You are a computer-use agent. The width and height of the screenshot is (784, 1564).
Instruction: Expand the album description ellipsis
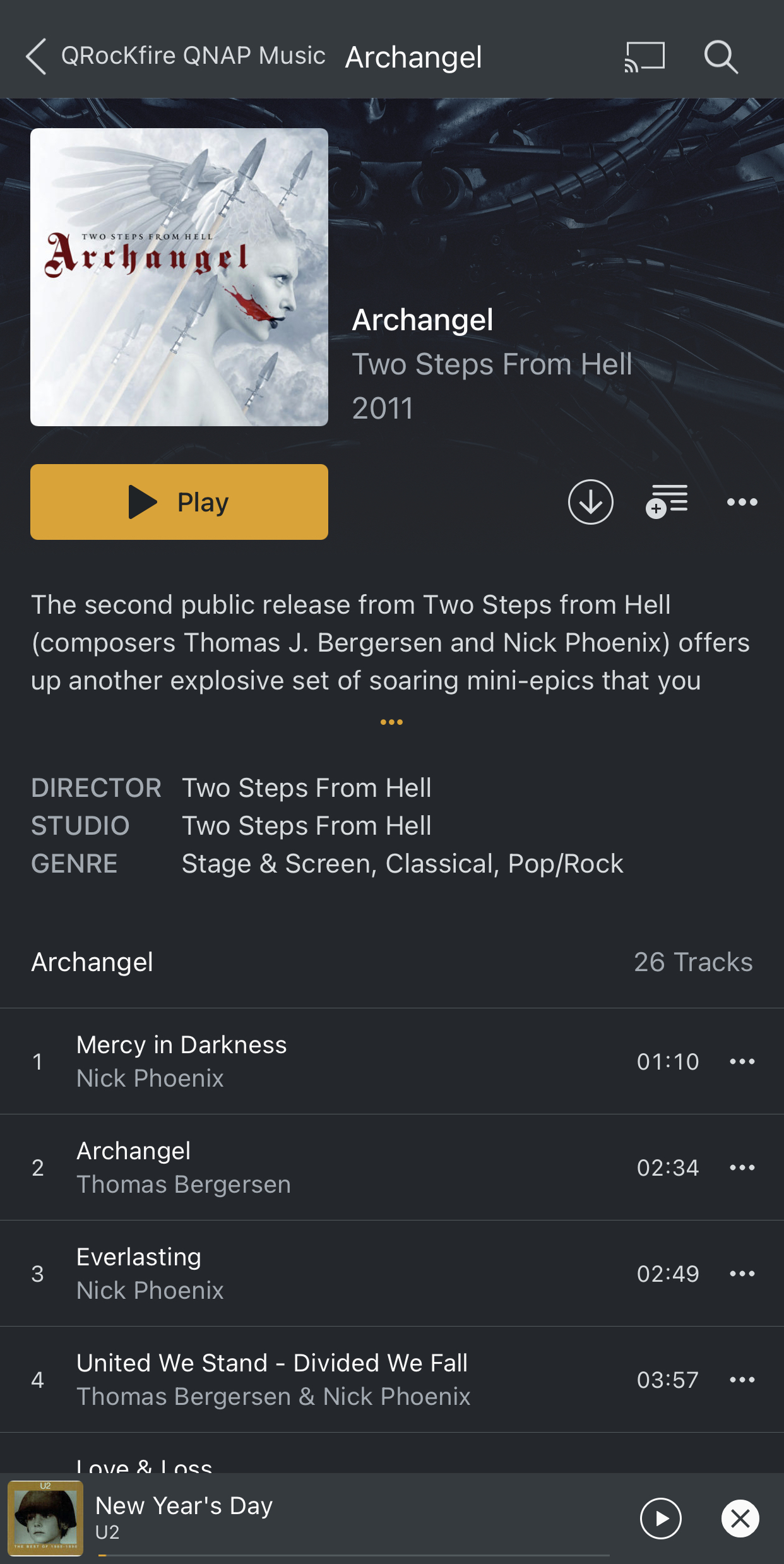[391, 722]
